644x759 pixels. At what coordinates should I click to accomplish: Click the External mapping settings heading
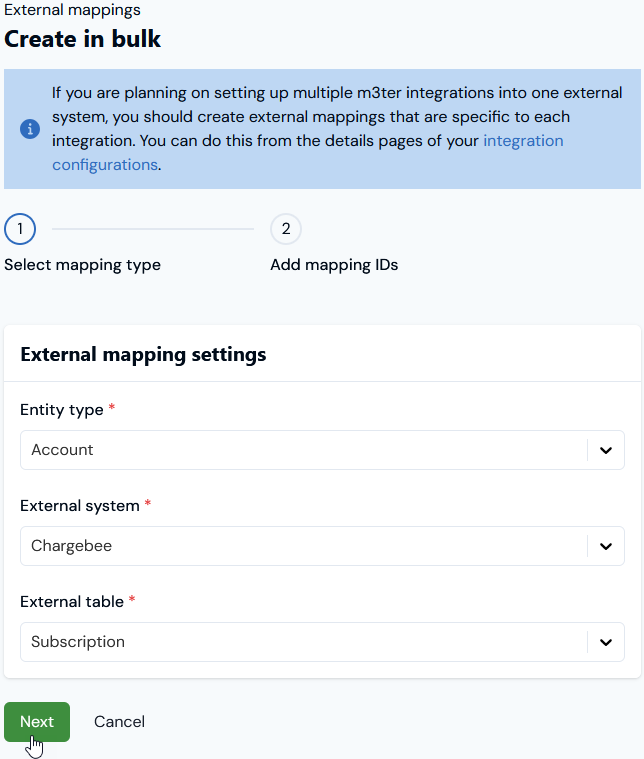click(x=143, y=354)
